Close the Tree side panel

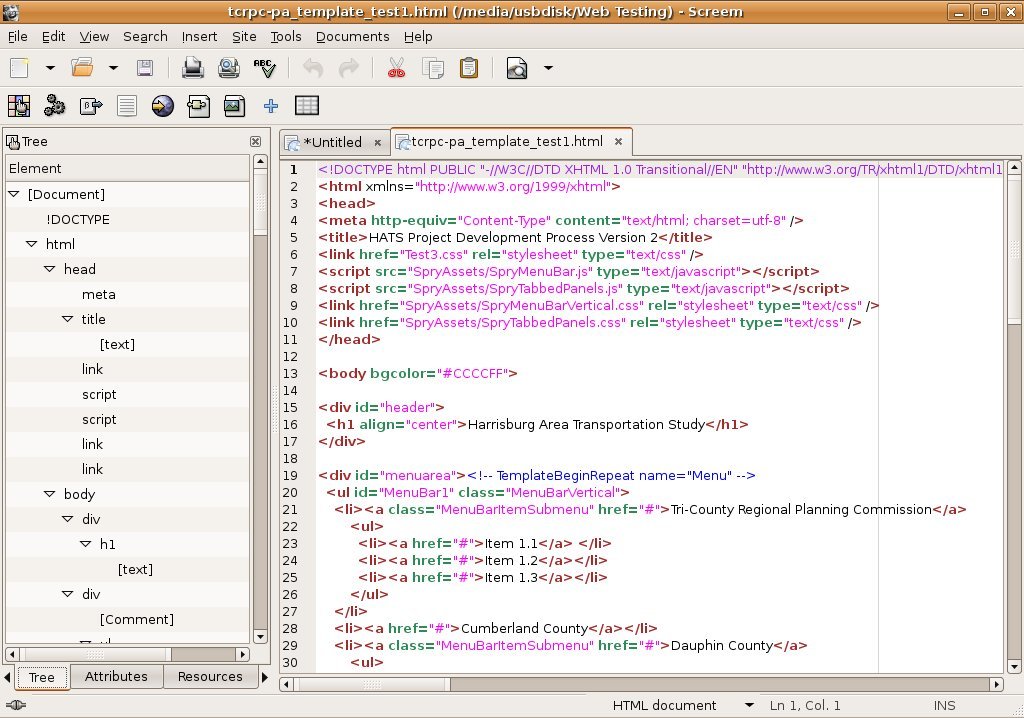coord(255,142)
